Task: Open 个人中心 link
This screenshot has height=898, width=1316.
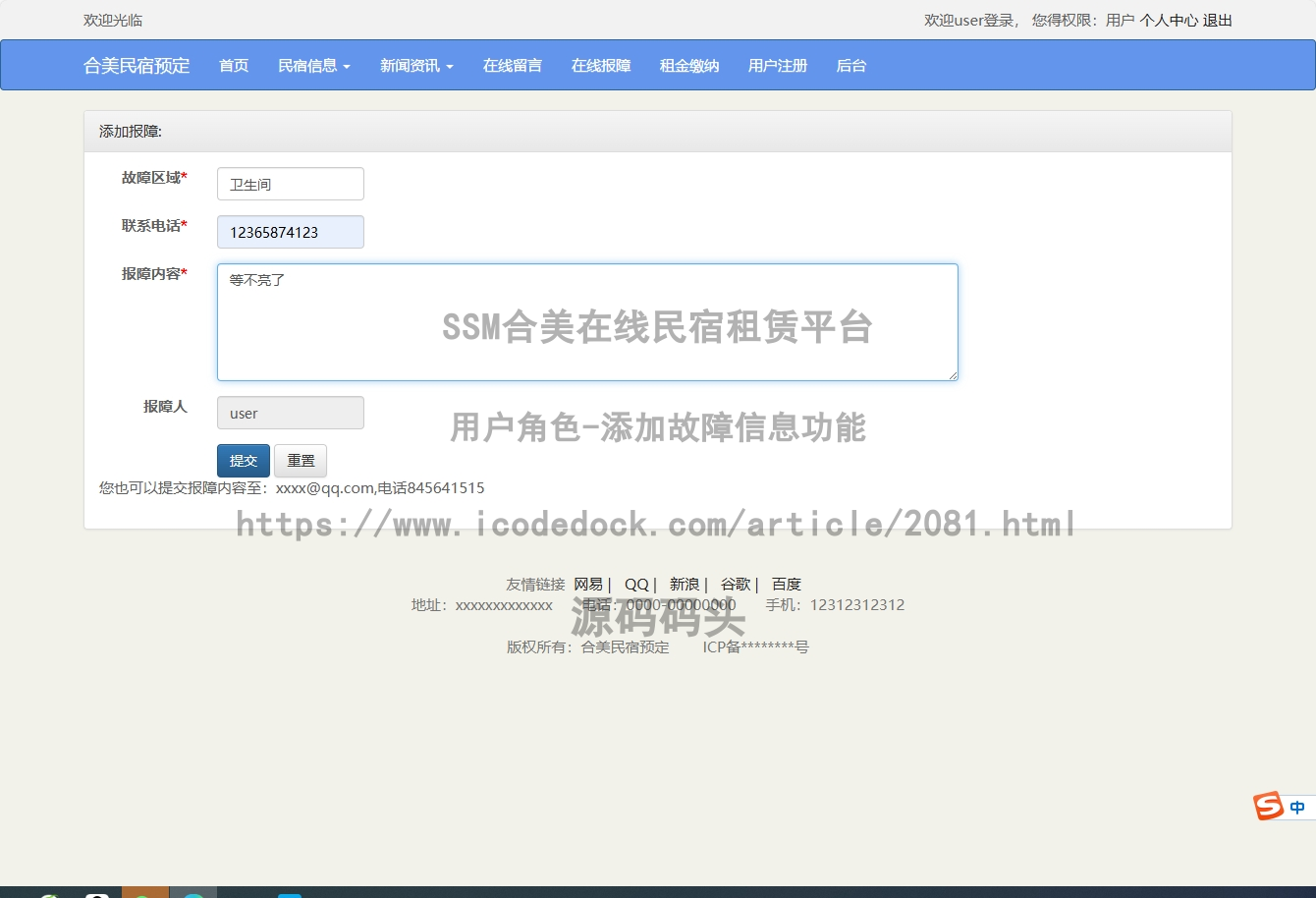Action: click(1169, 20)
